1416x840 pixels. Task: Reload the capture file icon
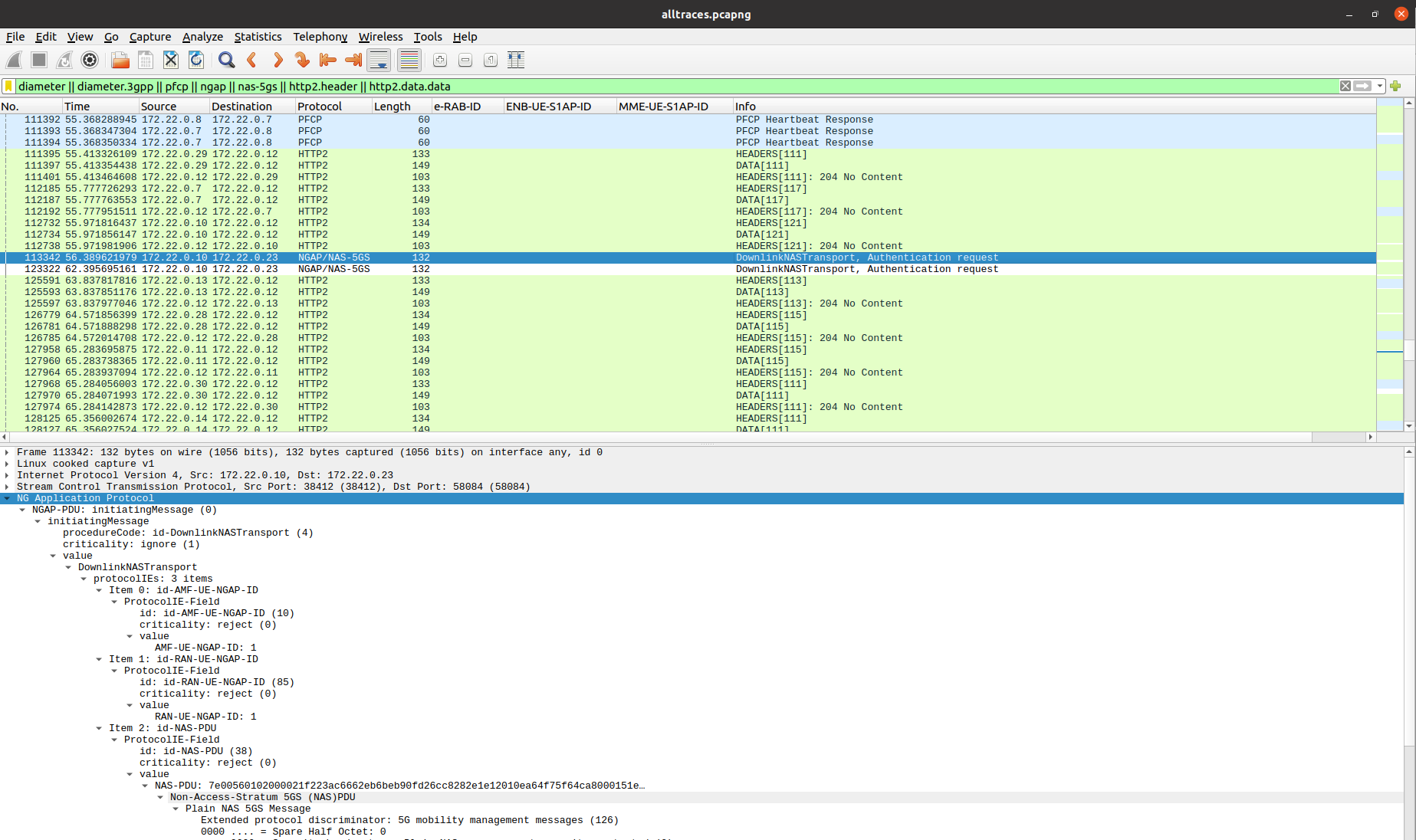[196, 60]
